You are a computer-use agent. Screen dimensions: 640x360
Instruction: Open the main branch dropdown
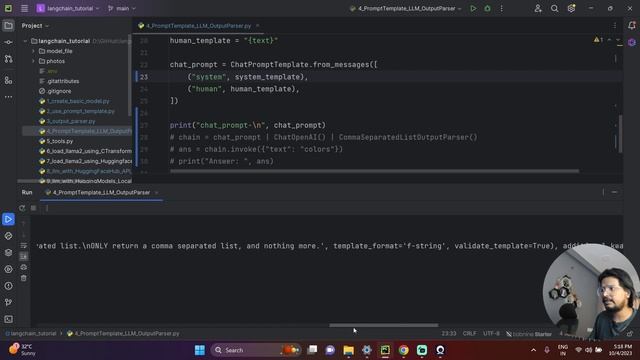pyautogui.click(x=122, y=8)
